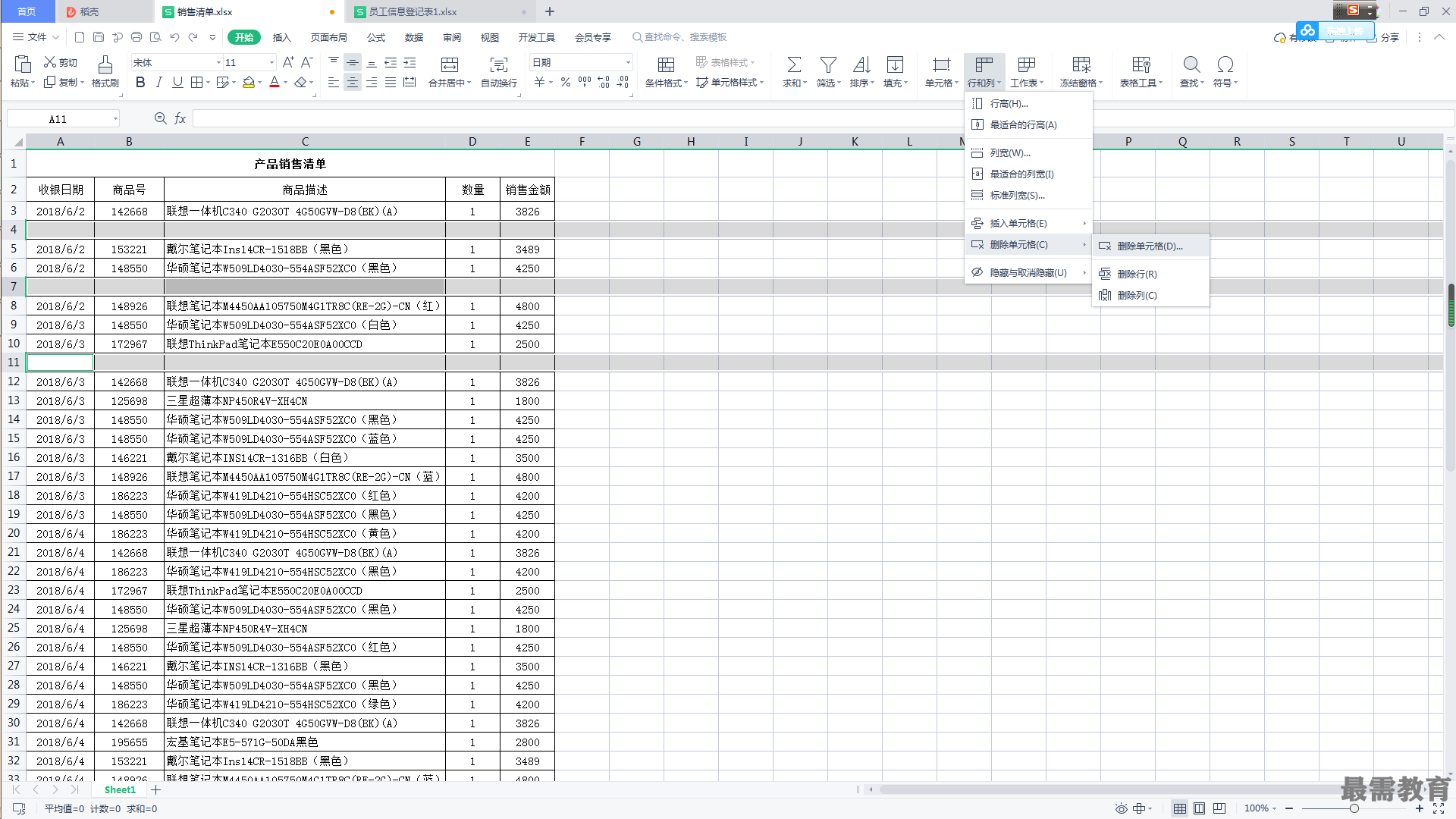1456x819 pixels.
Task: Click the zoom slider handle
Action: pos(1354,808)
